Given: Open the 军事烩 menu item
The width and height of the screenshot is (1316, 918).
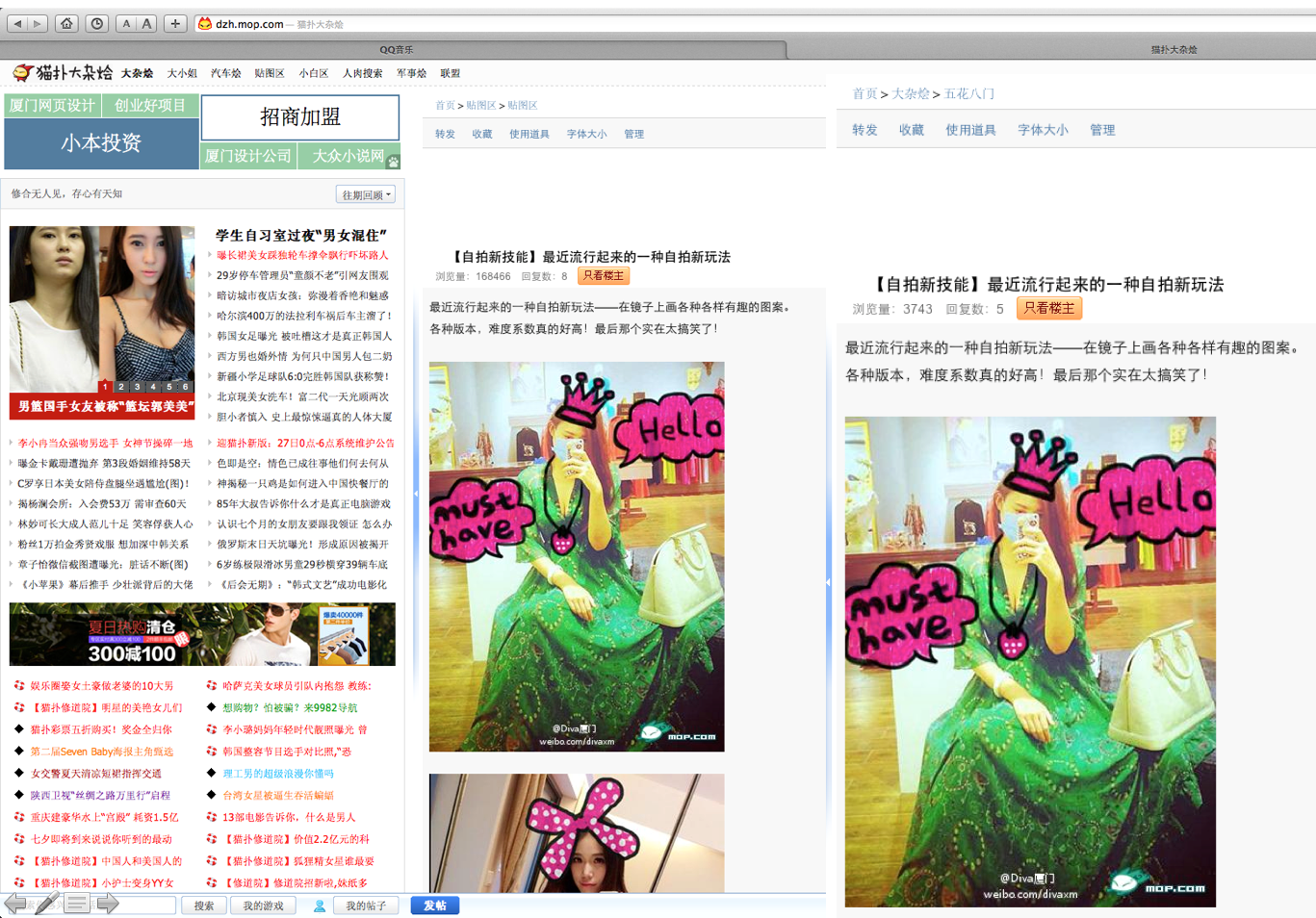Looking at the screenshot, I should point(410,72).
